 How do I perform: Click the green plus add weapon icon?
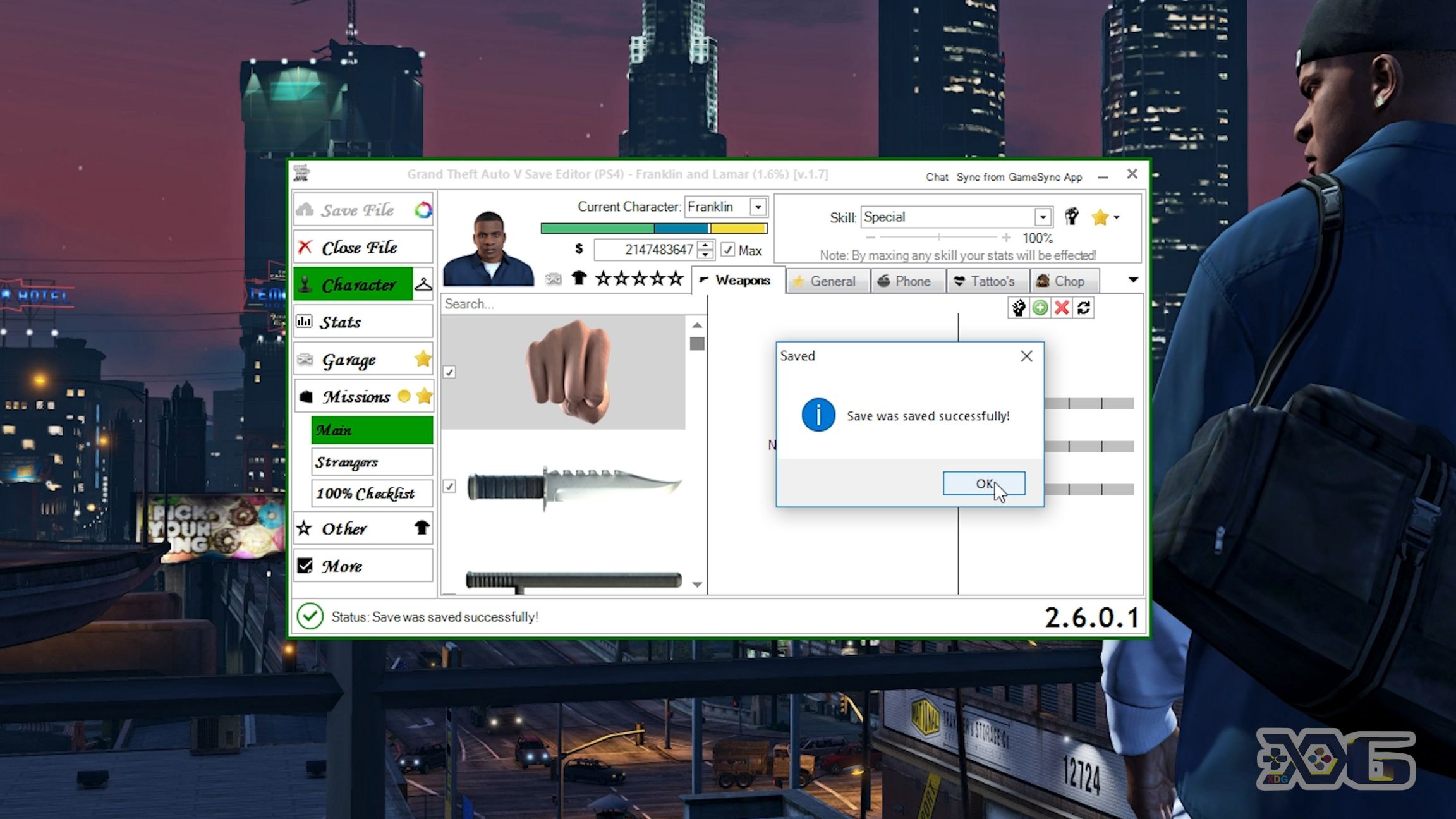point(1040,308)
